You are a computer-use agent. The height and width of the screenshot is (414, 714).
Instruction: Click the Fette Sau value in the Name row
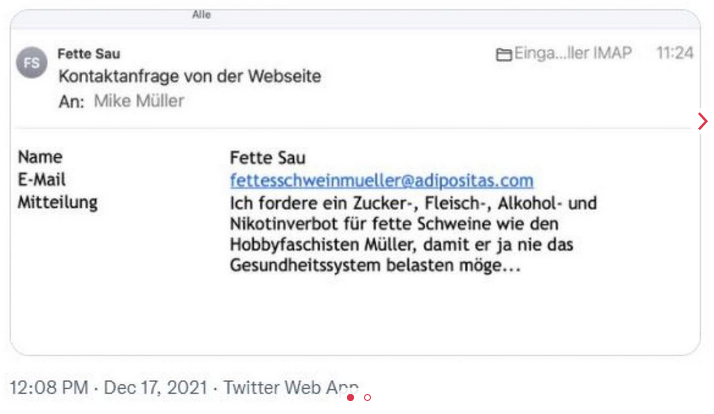[268, 158]
